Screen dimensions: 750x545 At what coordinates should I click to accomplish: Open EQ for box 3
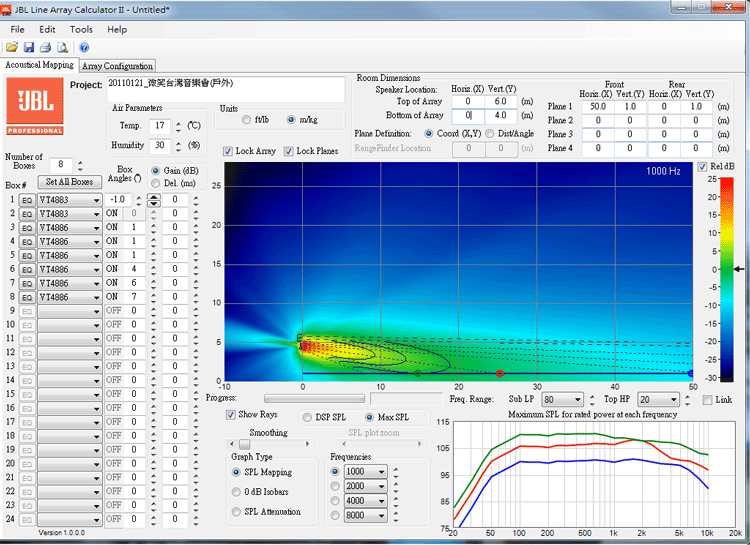[27, 228]
